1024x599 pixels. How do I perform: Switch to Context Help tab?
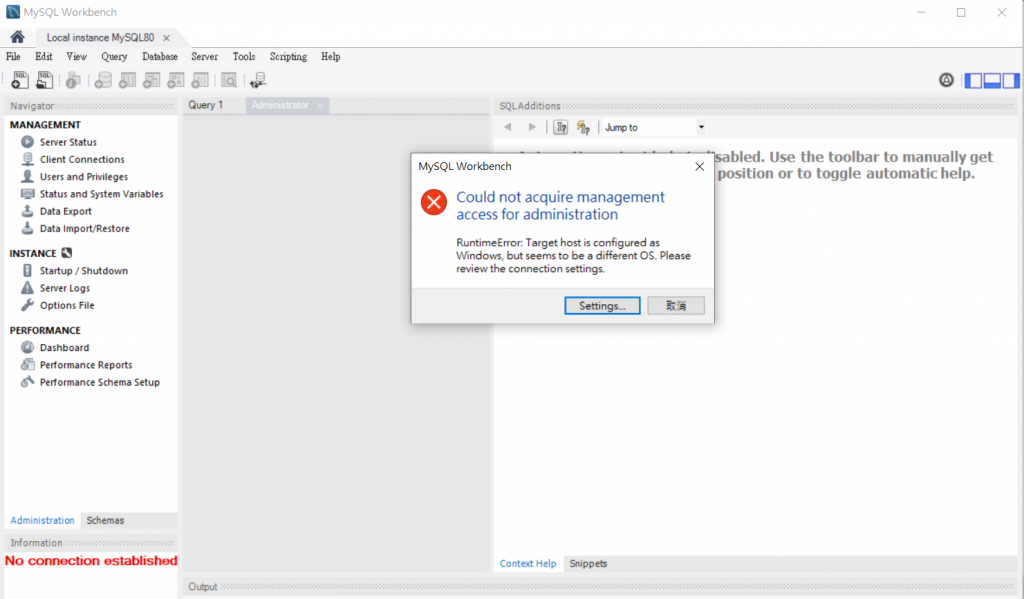point(528,564)
